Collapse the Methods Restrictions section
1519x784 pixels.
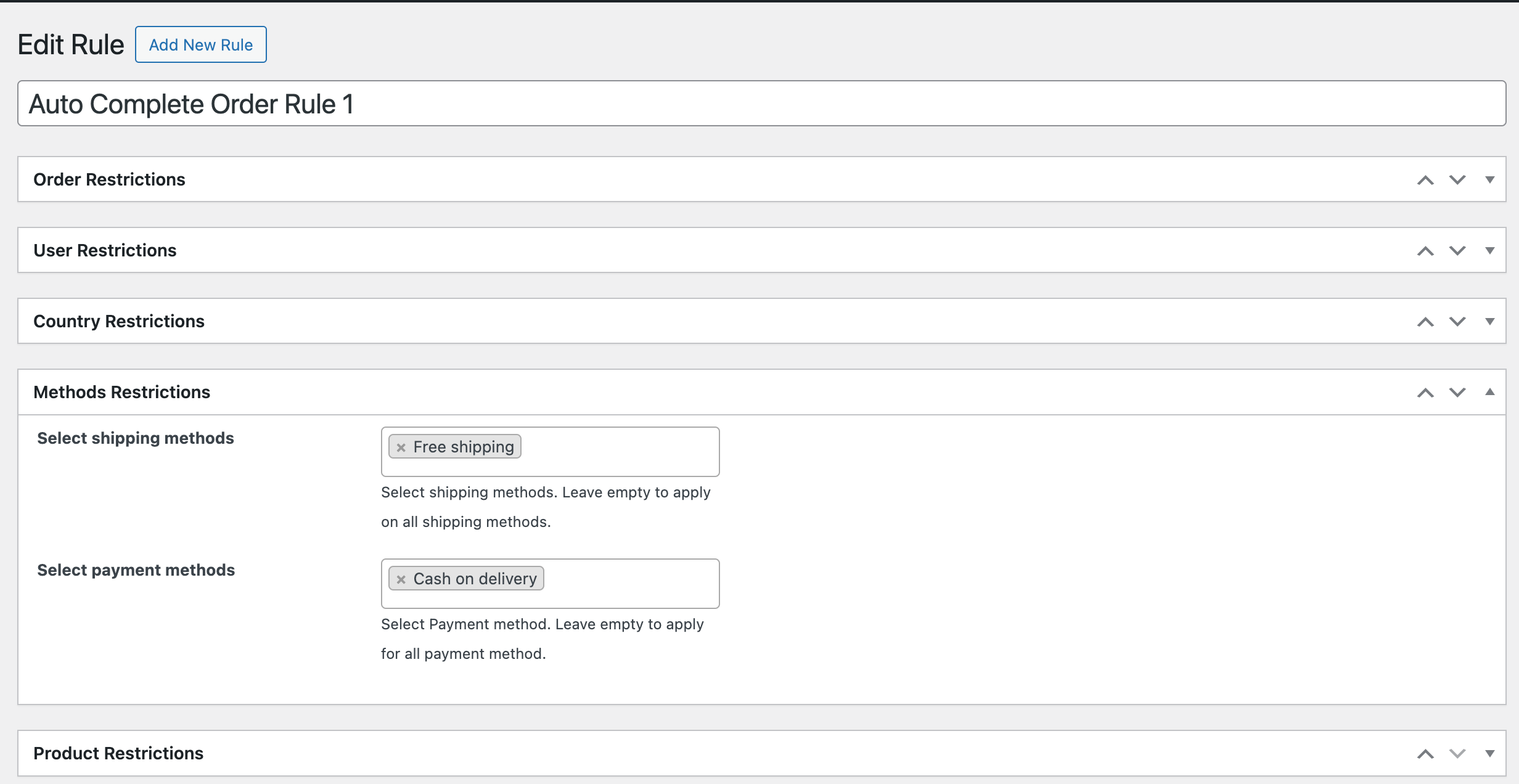click(1491, 392)
